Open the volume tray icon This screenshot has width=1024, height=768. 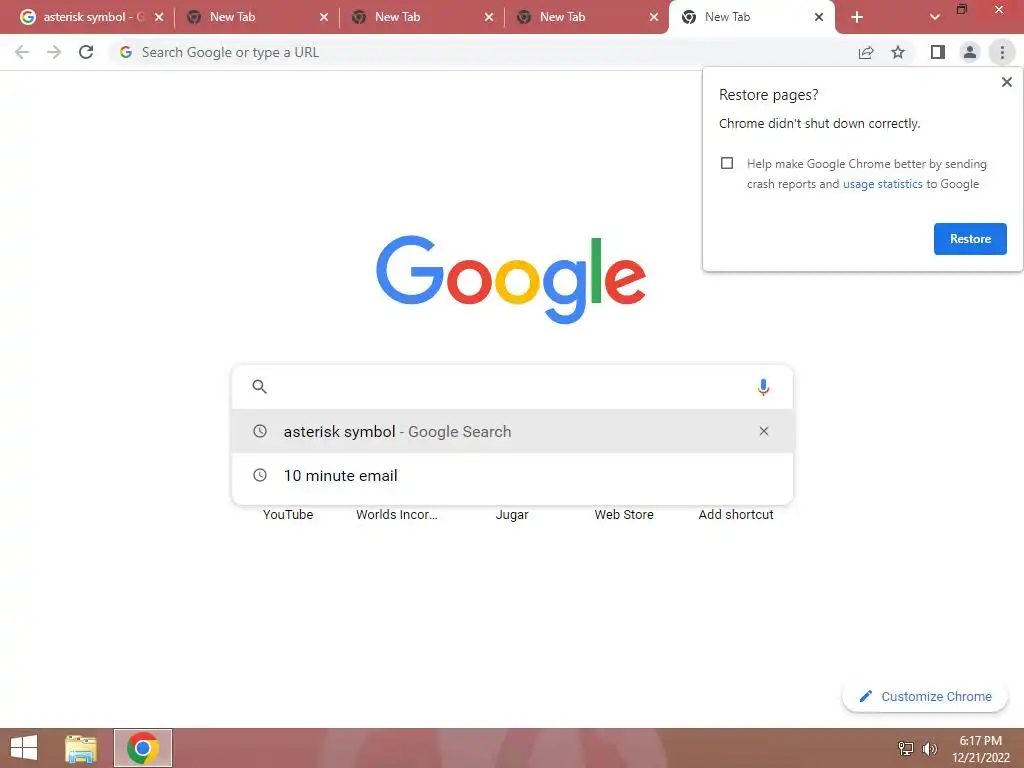pos(929,748)
